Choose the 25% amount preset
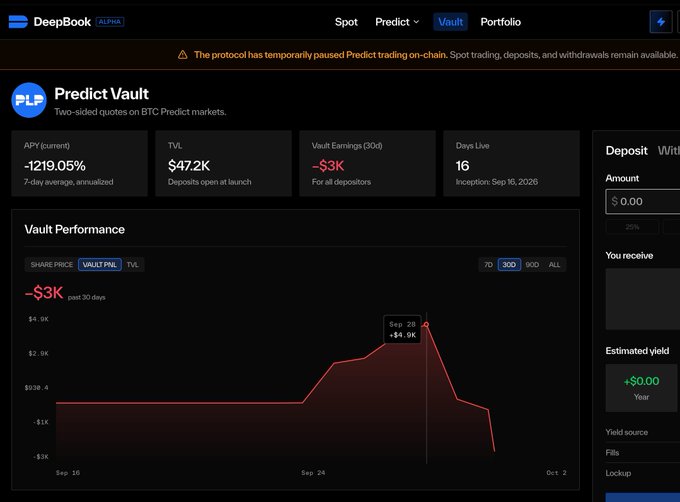 [x=632, y=227]
